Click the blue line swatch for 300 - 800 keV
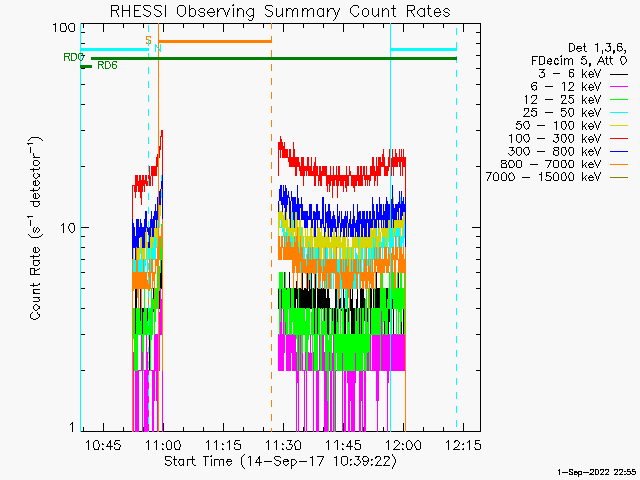Viewport: 640px width, 480px height. (x=619, y=151)
